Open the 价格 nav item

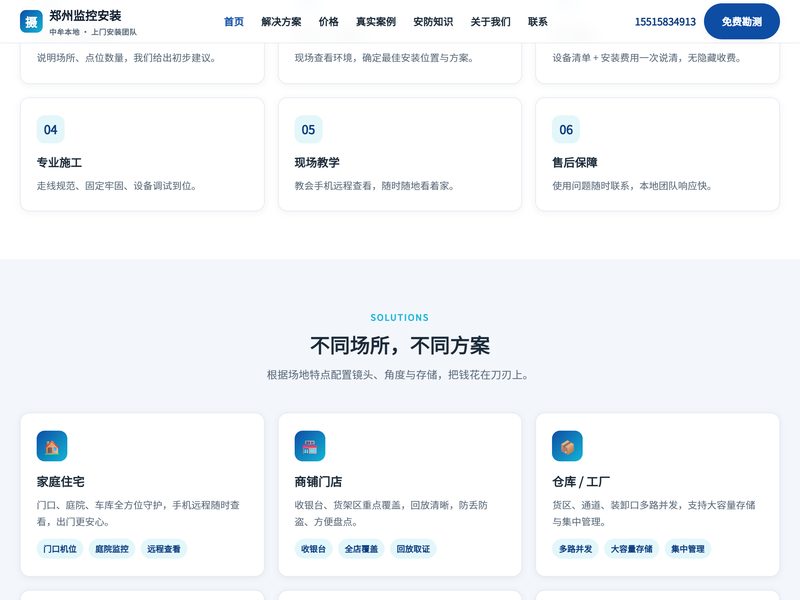point(329,21)
